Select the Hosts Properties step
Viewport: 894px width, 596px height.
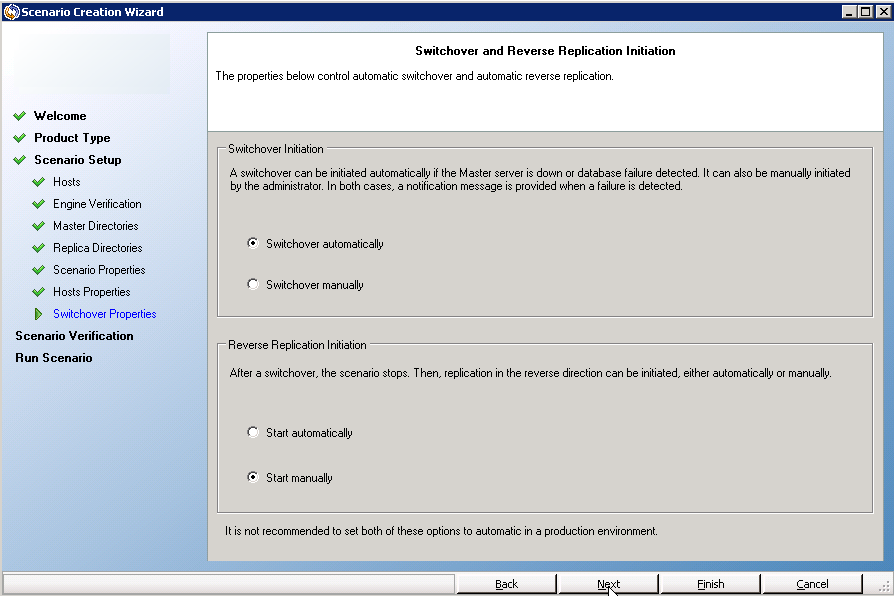click(92, 292)
